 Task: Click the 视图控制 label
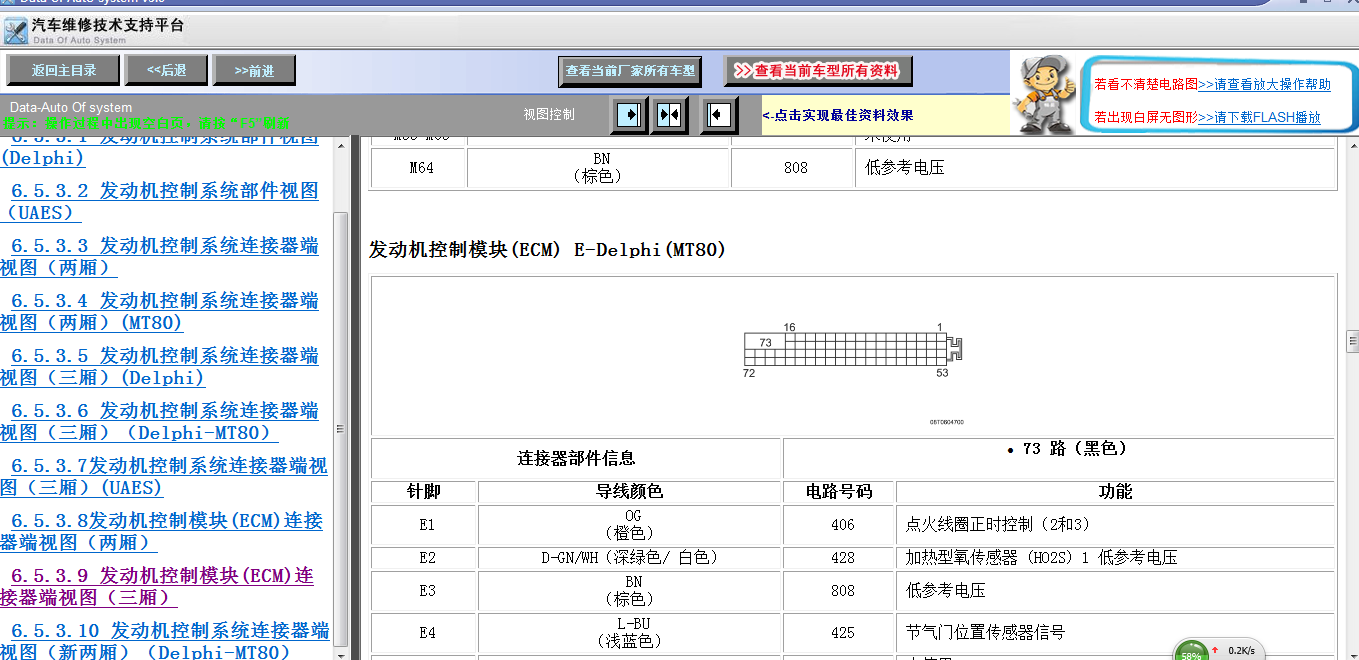tap(549, 115)
